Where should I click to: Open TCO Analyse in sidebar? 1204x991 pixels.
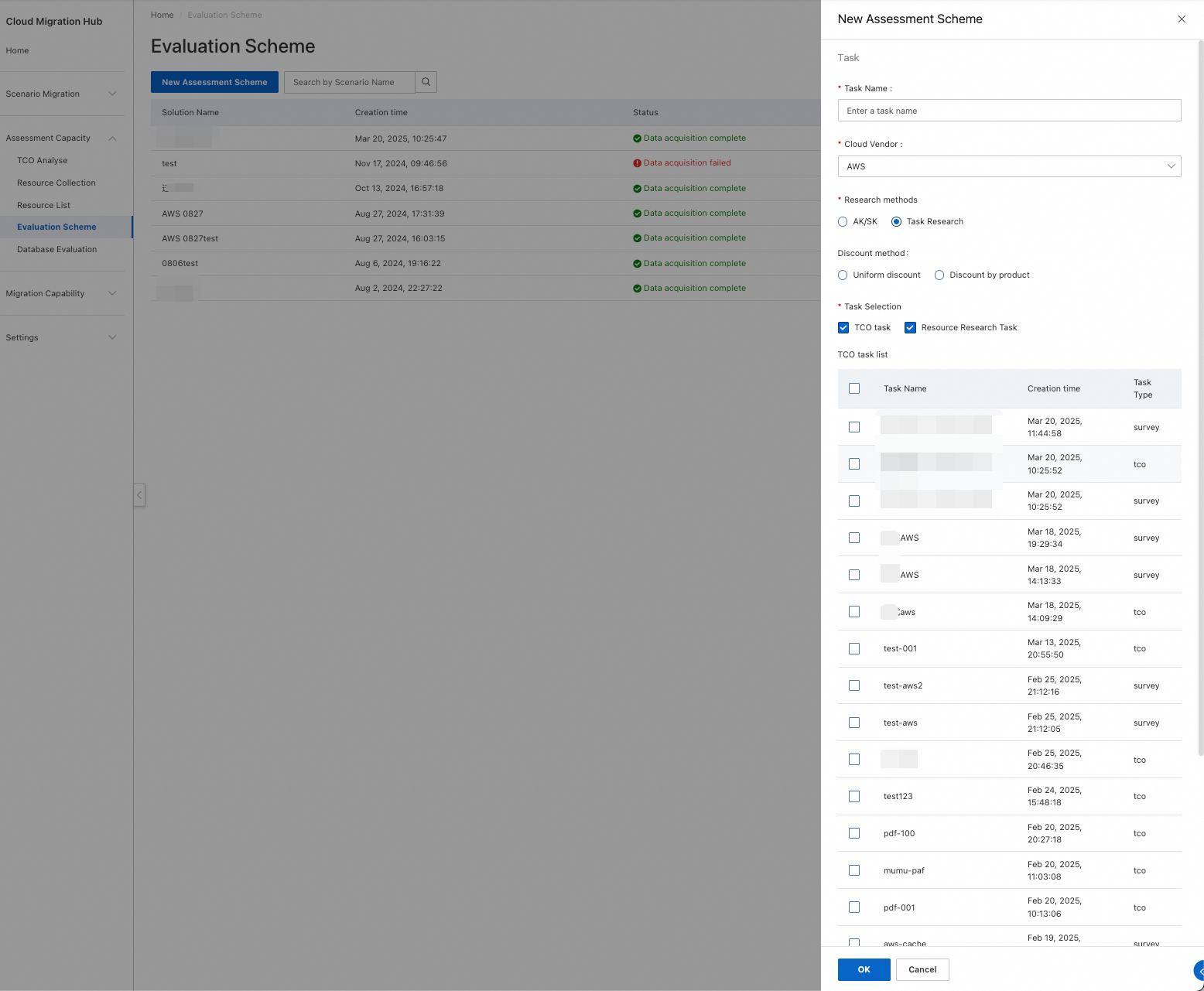[x=43, y=160]
